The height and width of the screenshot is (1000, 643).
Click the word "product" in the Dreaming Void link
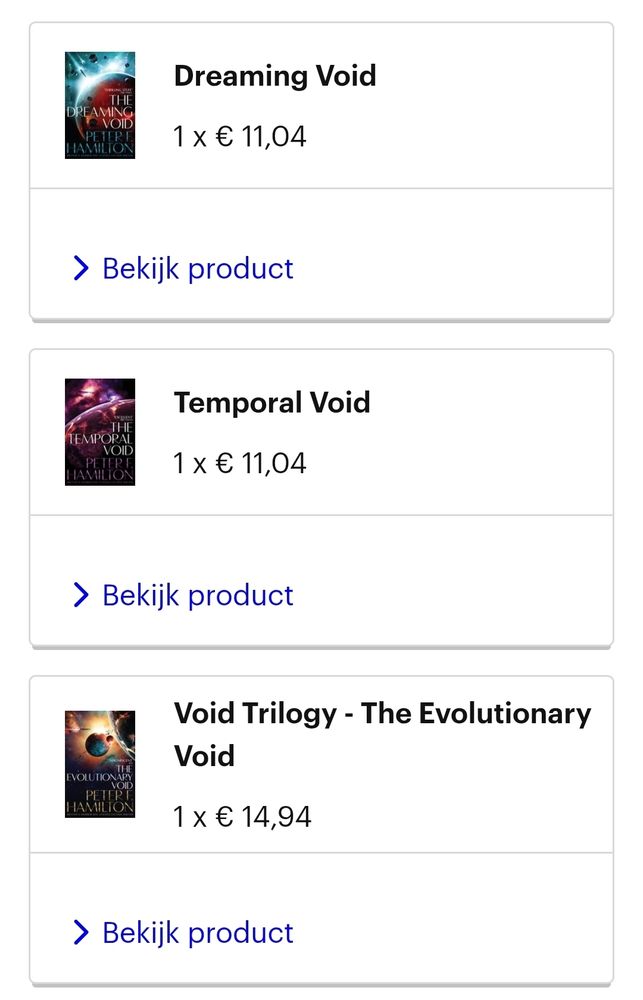241,270
